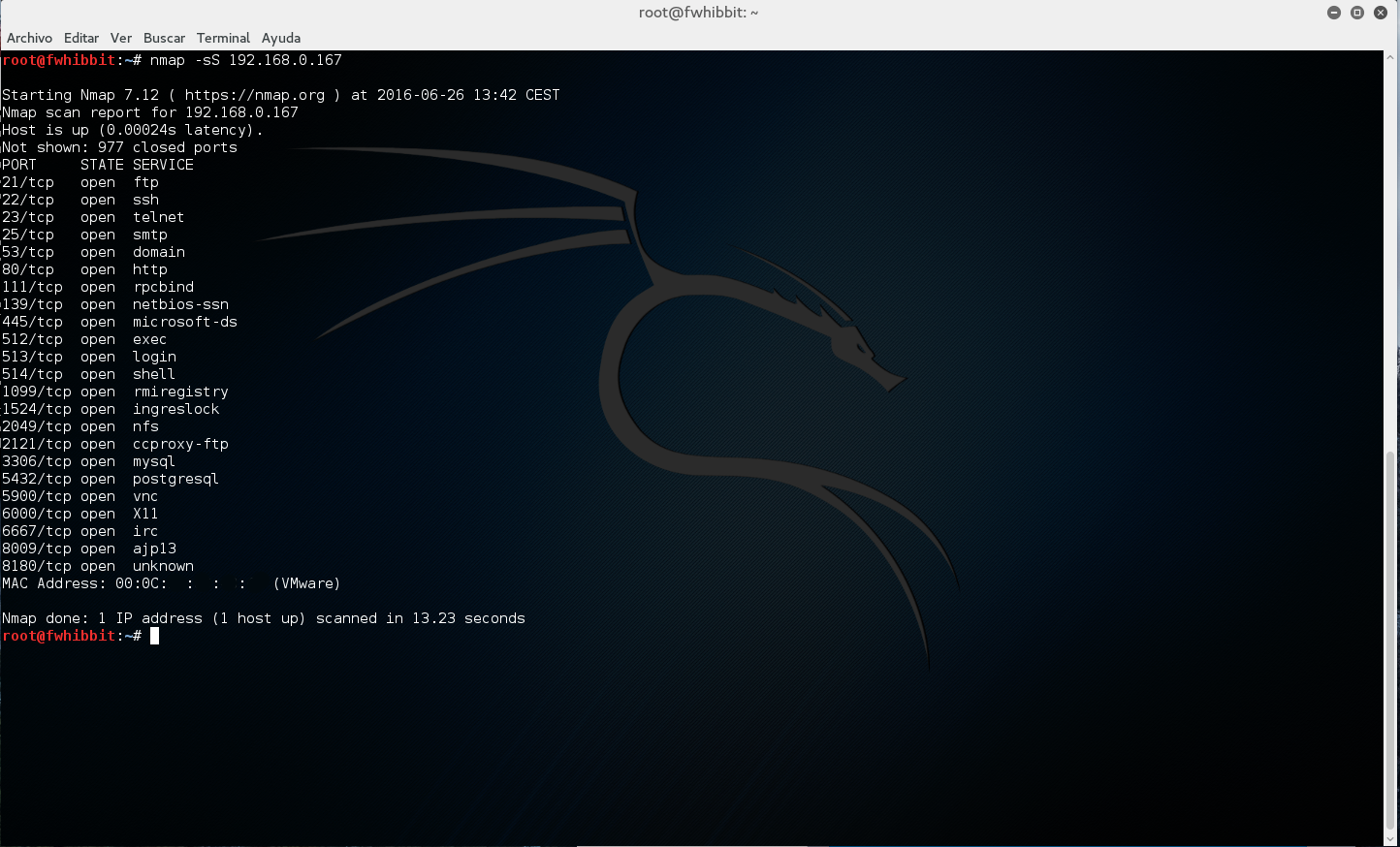1400x847 pixels.
Task: Click the 514/tcp shell port line
Action: pyautogui.click(x=88, y=374)
